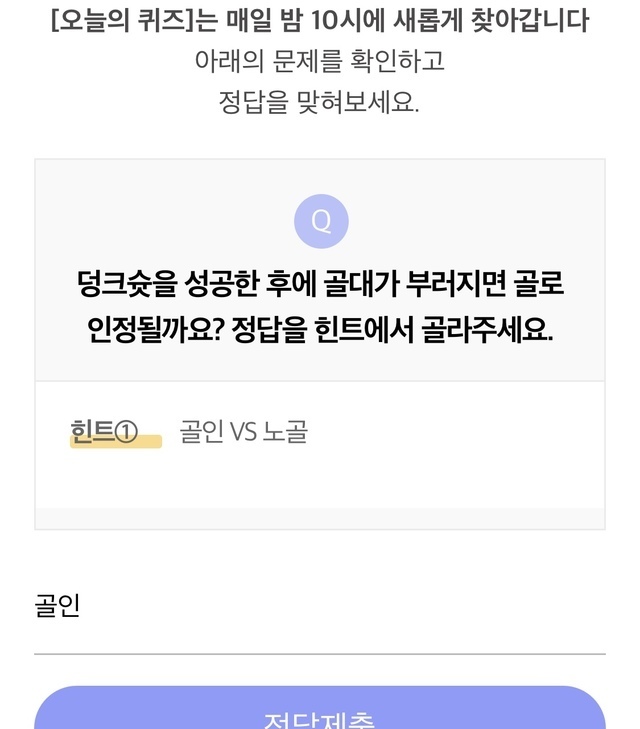The width and height of the screenshot is (640, 729).
Task: Click the VS text between hint options
Action: click(x=244, y=432)
